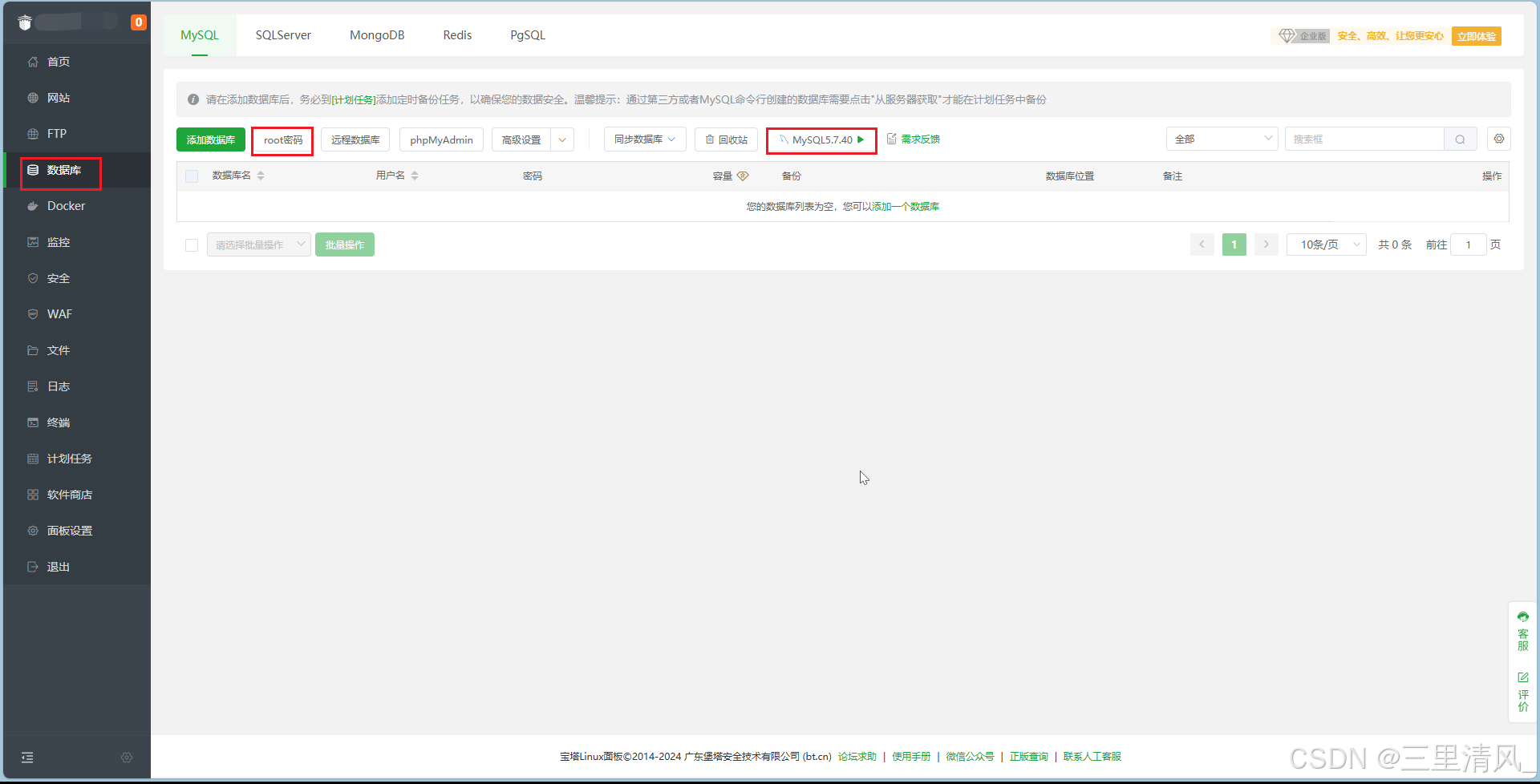This screenshot has height=784, width=1540.
Task: Open the 面板设置 panel settings sidebar item
Action: click(x=76, y=531)
